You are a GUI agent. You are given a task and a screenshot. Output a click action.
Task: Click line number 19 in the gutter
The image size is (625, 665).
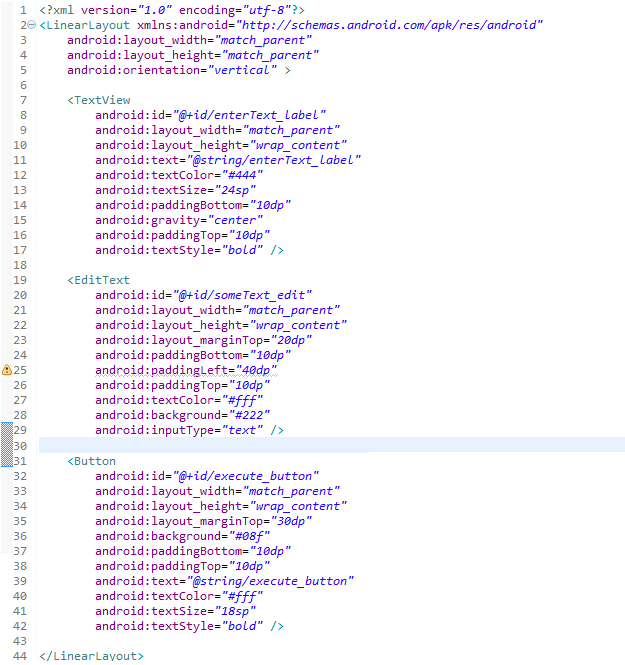tap(20, 280)
